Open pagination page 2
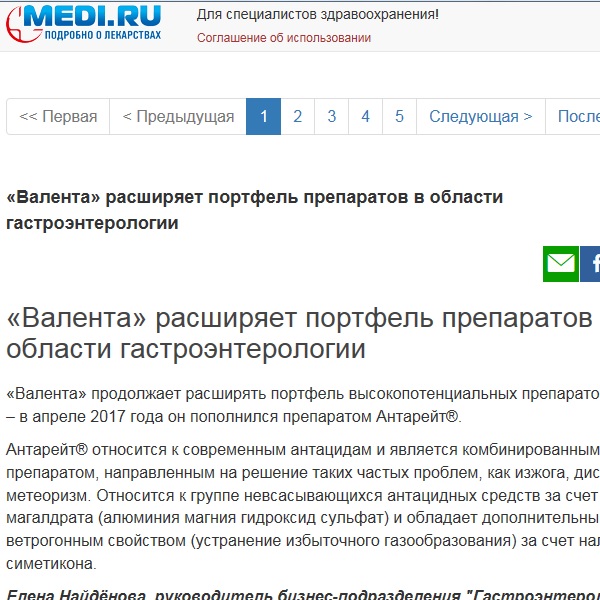This screenshot has width=600, height=600. tap(297, 116)
